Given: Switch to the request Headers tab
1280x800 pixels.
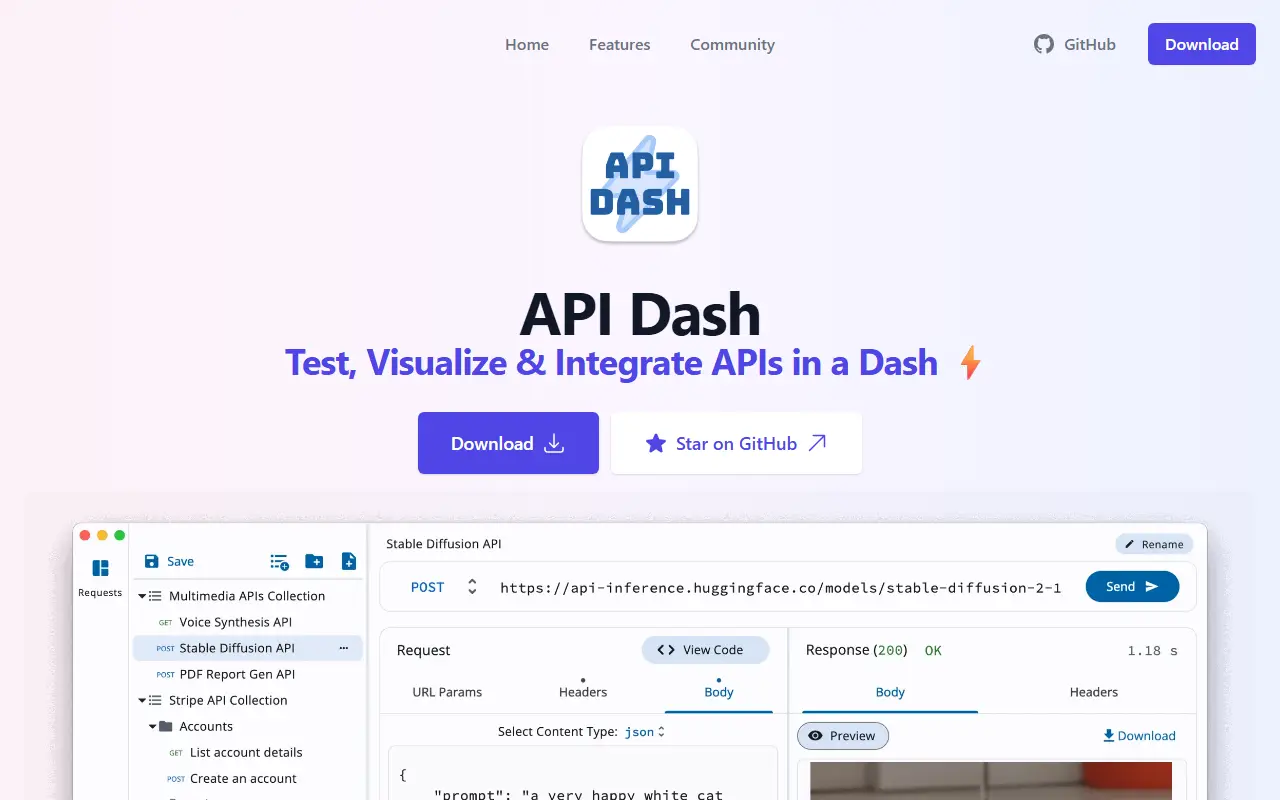Looking at the screenshot, I should [583, 692].
